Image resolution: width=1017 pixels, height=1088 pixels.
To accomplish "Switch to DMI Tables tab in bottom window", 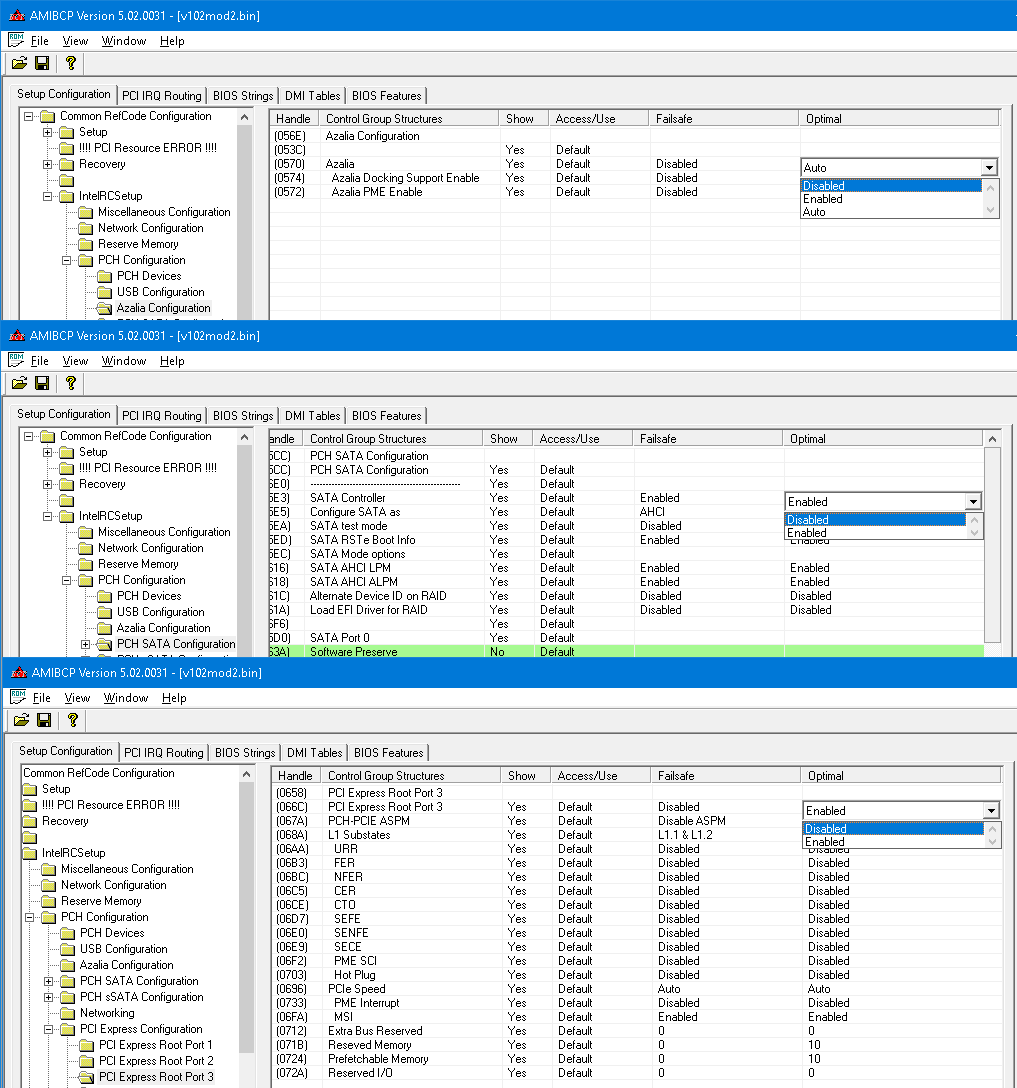I will [314, 753].
